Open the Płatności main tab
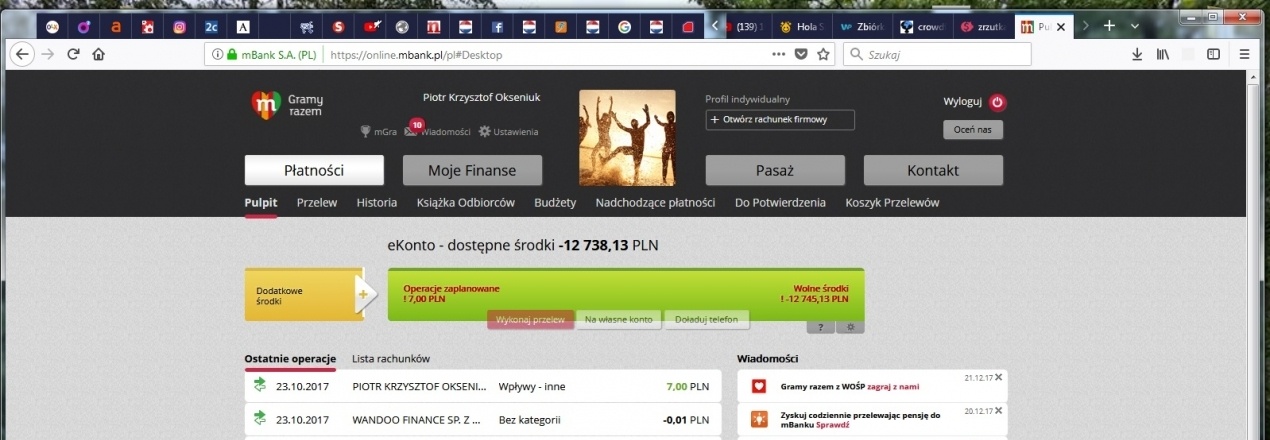1270x440 pixels. (x=314, y=170)
